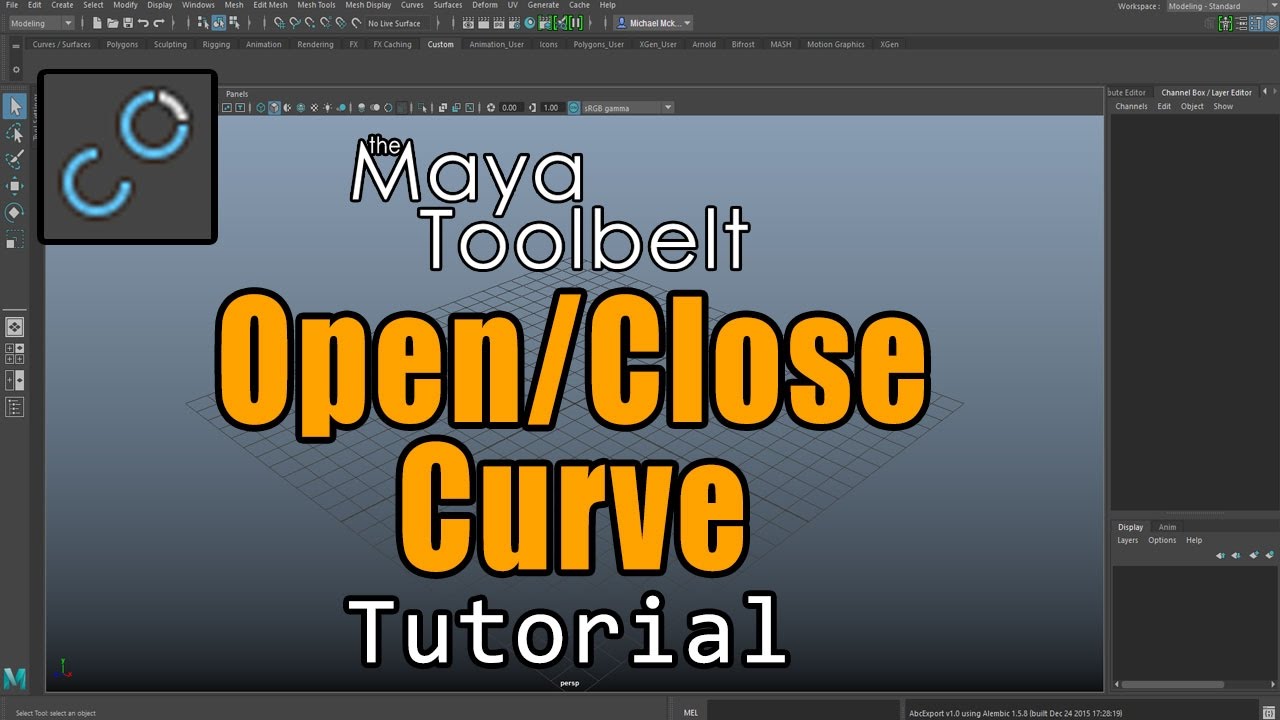Click Make Live surface magnet icon
1280x720 pixels.
(357, 23)
